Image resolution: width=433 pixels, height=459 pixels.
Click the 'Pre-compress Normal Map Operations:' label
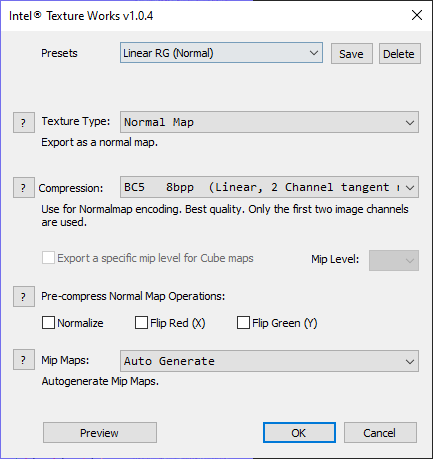click(x=133, y=296)
